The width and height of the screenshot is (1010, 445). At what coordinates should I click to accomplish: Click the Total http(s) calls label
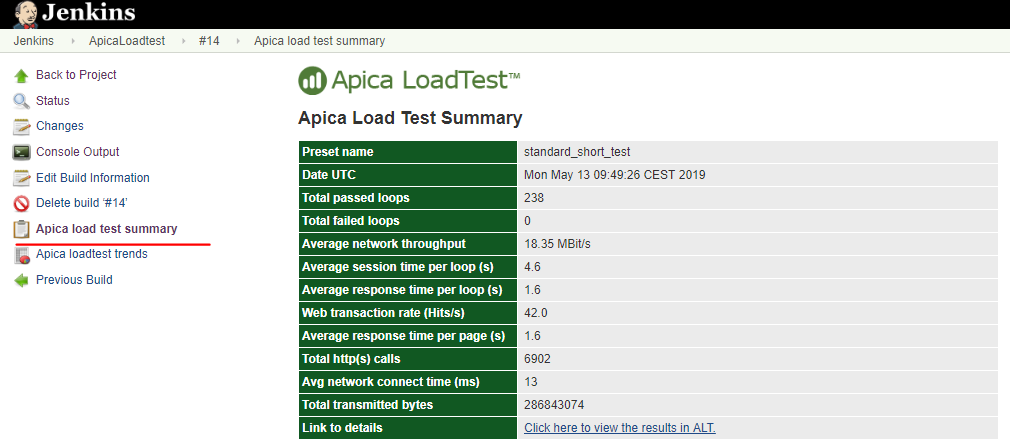click(x=351, y=359)
